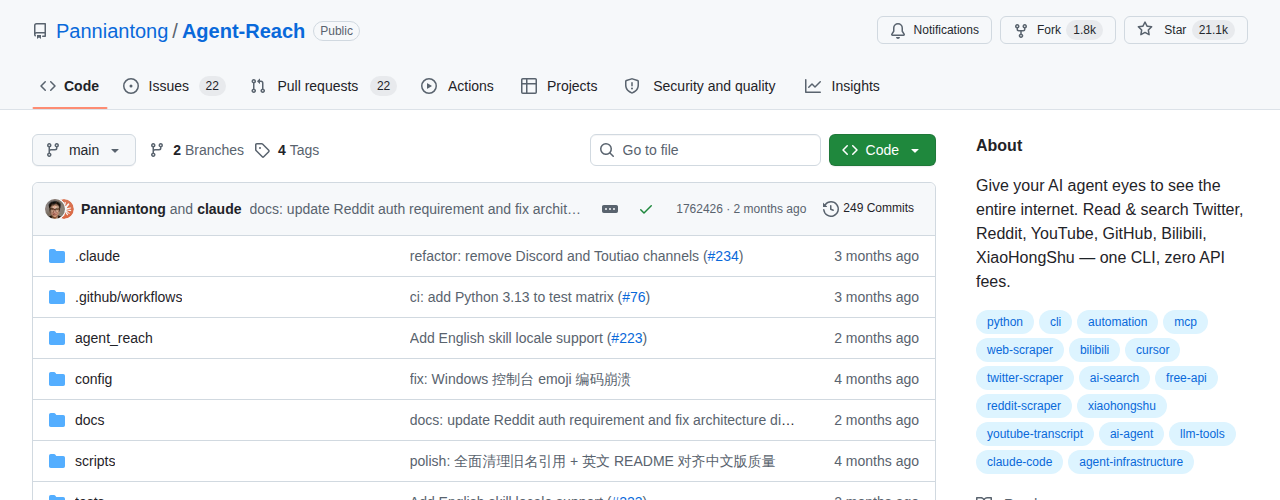Open the green Code dropdown button
This screenshot has height=500, width=1280.
pyautogui.click(x=882, y=150)
